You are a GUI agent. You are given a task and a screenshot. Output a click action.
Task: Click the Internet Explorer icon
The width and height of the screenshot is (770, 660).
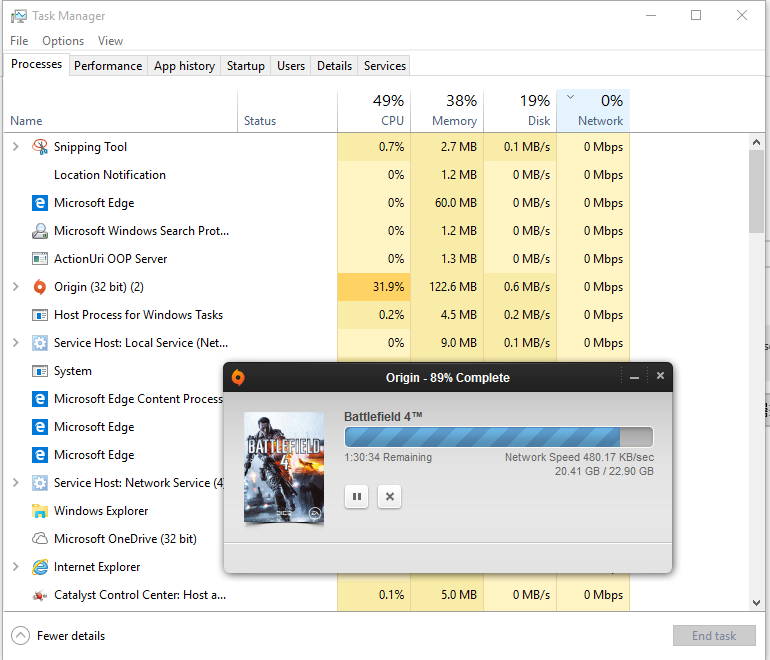tap(40, 567)
